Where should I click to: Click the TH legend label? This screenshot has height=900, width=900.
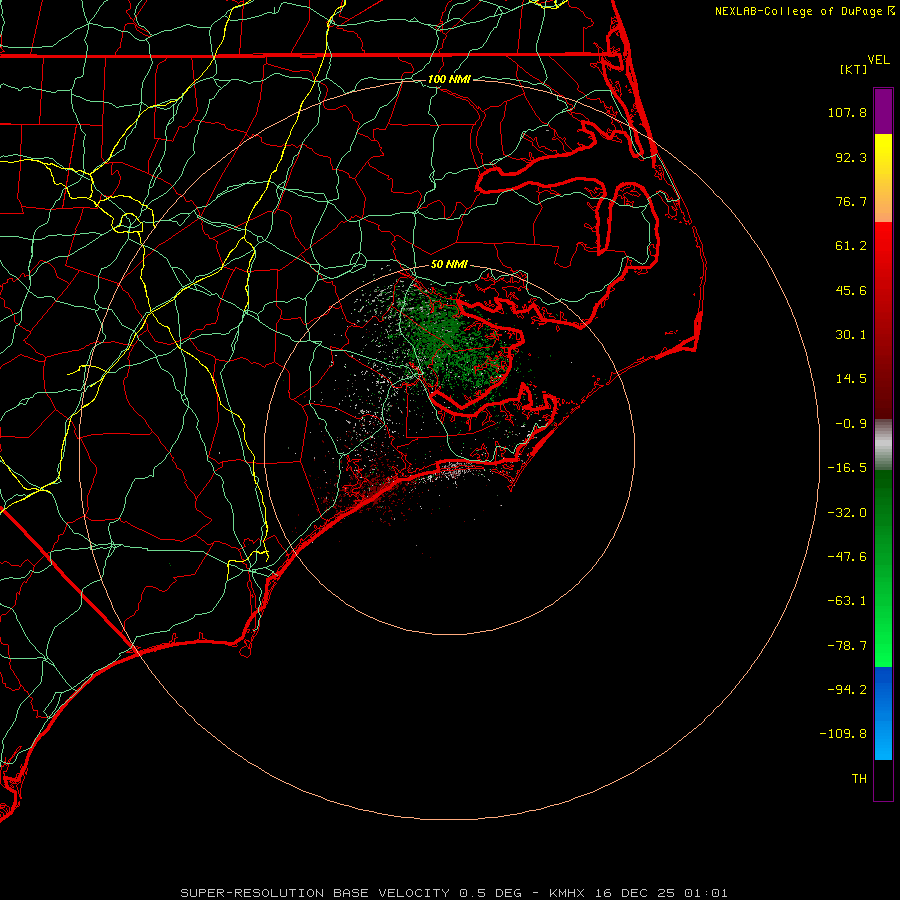859,778
